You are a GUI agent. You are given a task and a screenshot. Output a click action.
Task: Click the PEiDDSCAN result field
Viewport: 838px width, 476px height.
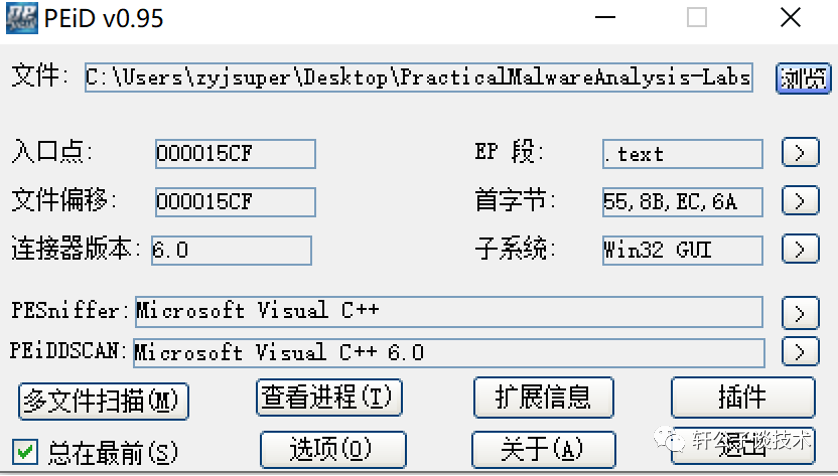coord(449,353)
